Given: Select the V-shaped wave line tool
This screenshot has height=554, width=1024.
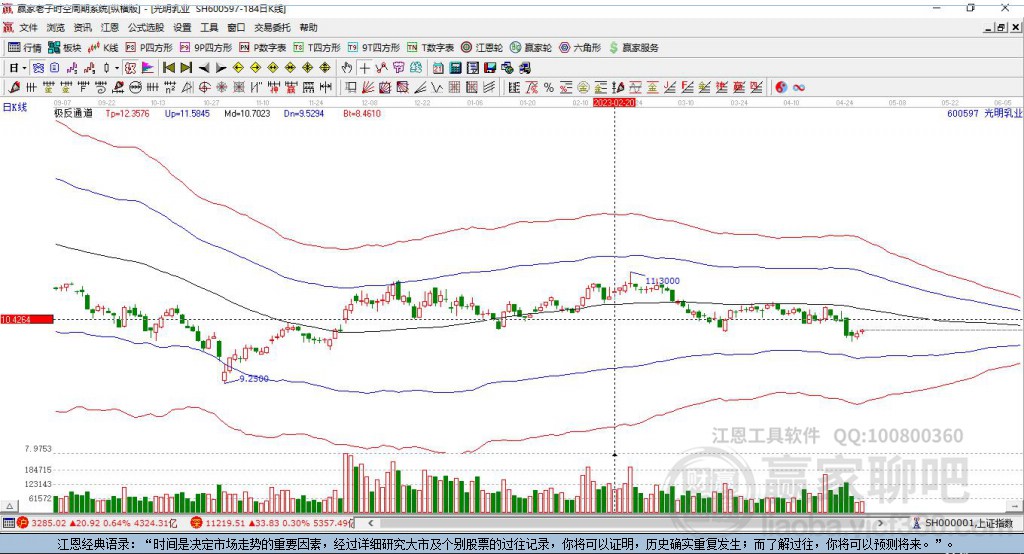Looking at the screenshot, I should (x=437, y=88).
